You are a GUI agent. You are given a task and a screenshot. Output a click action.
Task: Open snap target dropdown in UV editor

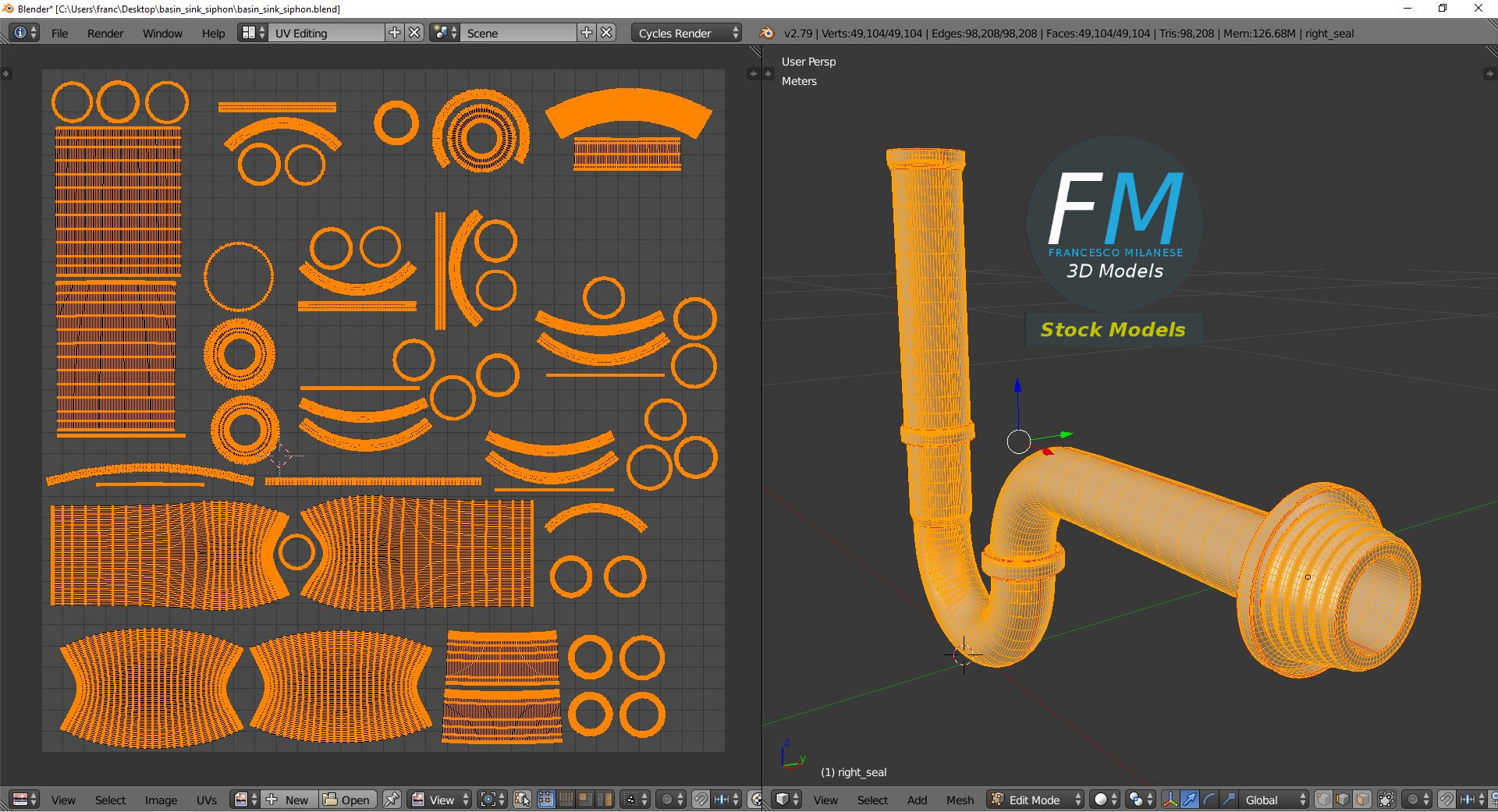tap(726, 800)
